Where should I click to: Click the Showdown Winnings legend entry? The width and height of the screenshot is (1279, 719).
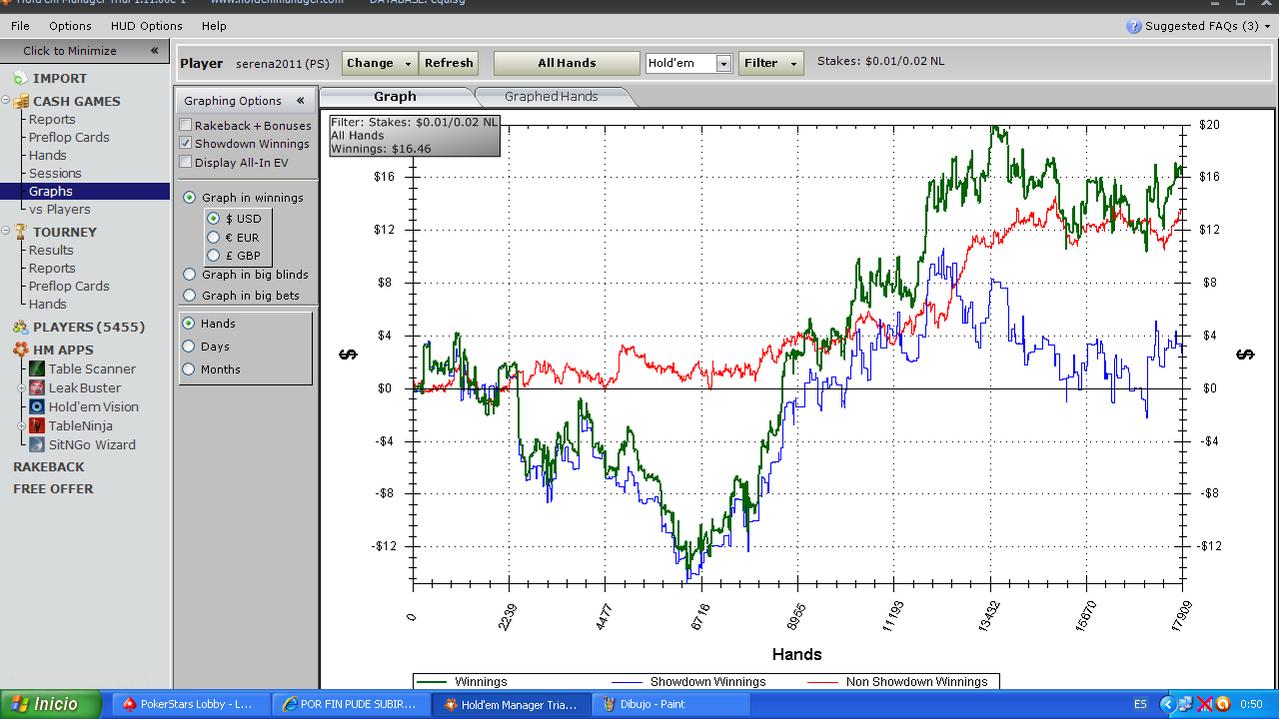tap(690, 682)
